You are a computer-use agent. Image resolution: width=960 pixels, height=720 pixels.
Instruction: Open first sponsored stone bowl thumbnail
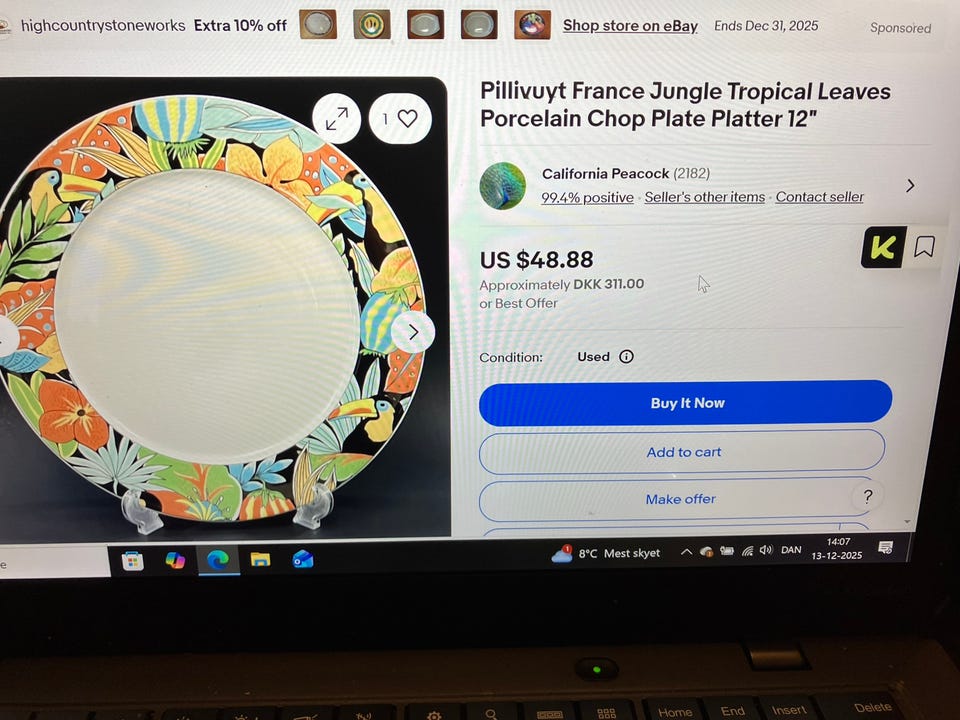pos(318,24)
